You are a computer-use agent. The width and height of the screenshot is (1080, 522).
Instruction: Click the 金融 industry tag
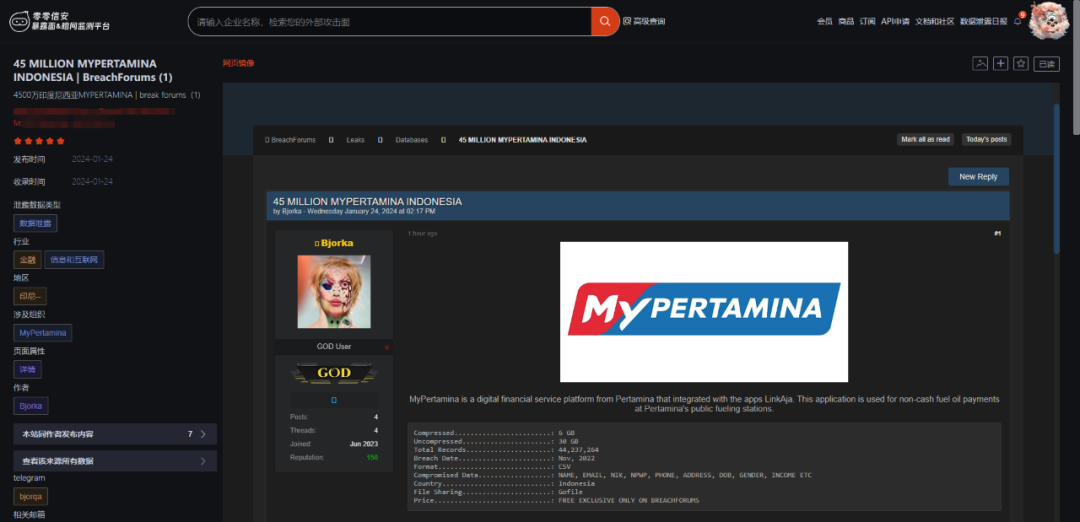click(x=27, y=260)
